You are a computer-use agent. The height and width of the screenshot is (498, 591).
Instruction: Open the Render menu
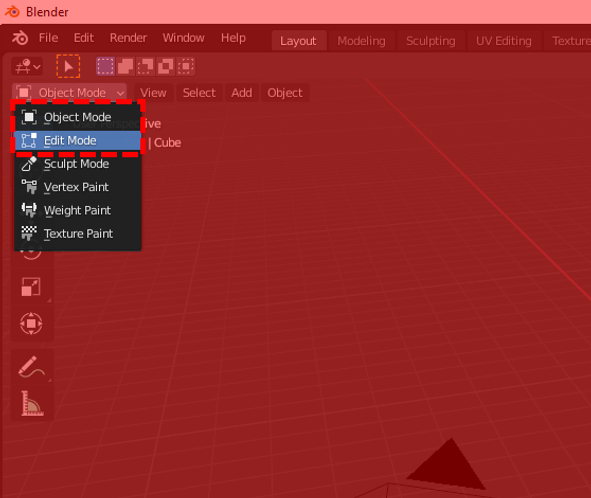[128, 38]
